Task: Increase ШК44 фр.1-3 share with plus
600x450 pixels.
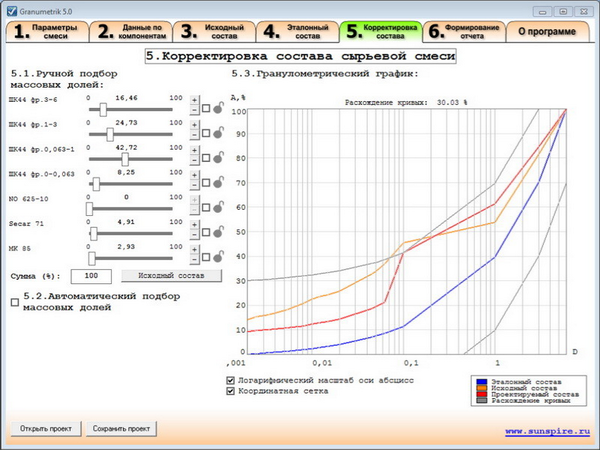Action: pos(194,125)
